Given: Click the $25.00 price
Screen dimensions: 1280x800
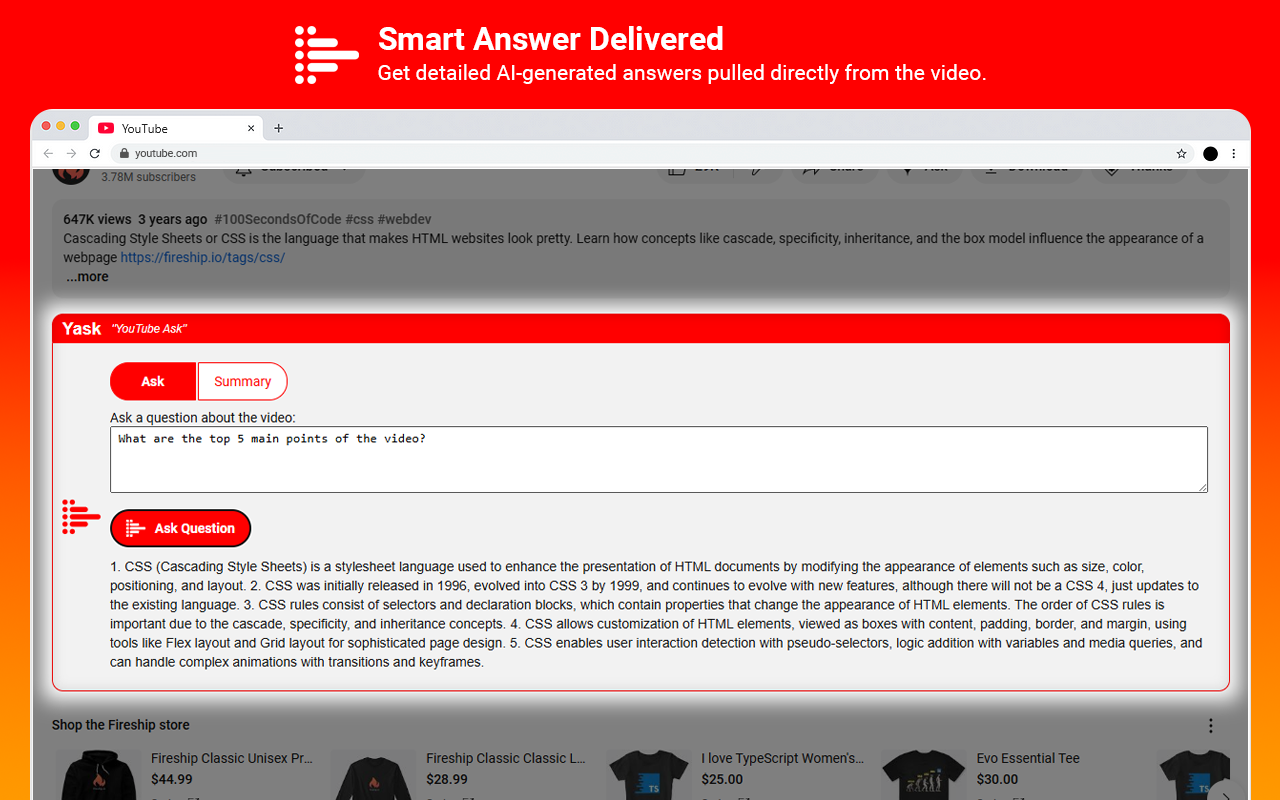Looking at the screenshot, I should pyautogui.click(x=722, y=780).
